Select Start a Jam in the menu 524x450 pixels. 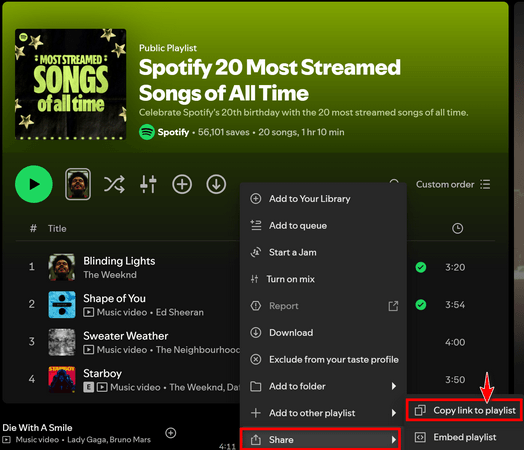click(x=323, y=252)
